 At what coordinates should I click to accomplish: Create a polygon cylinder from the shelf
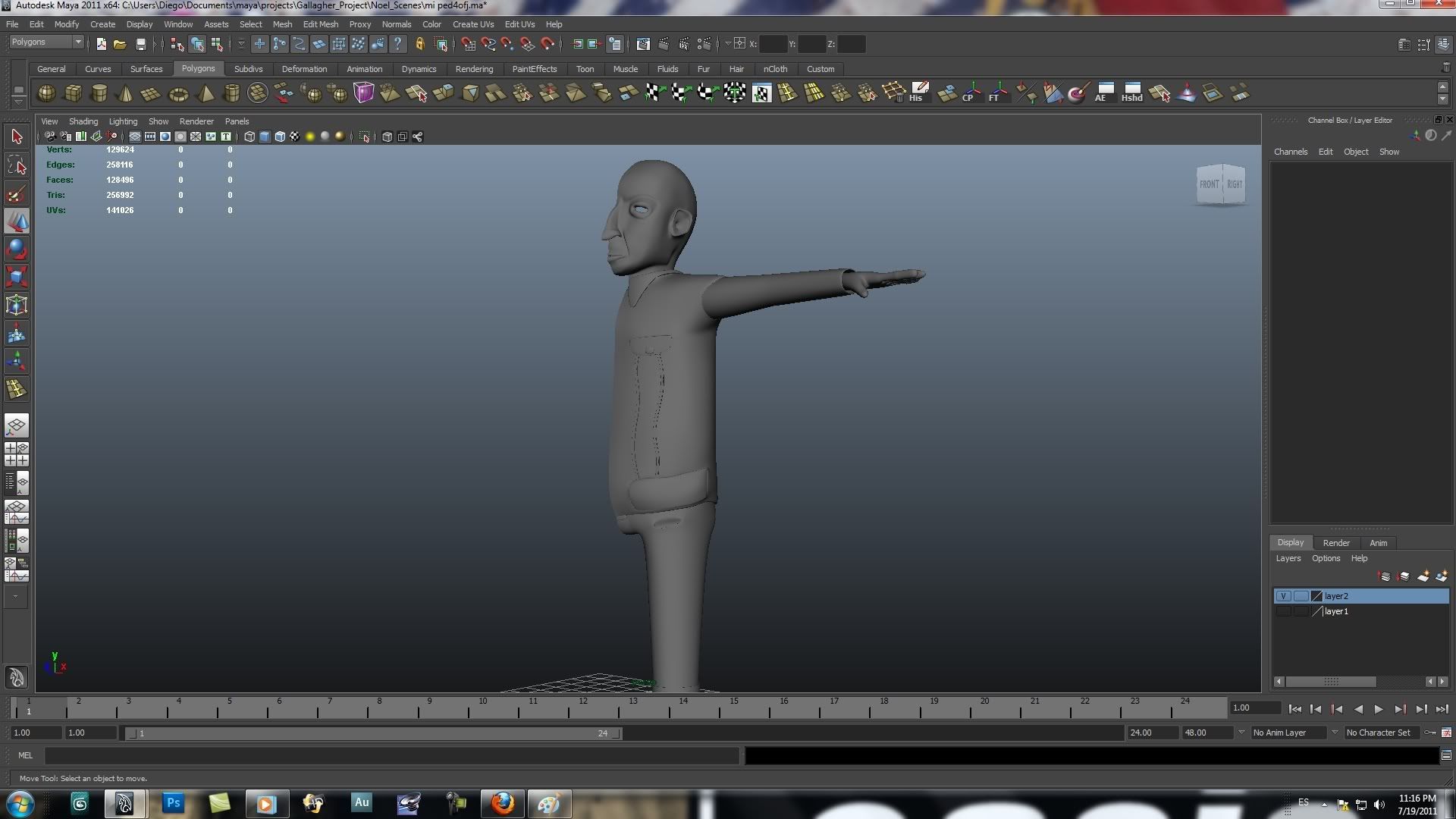coord(99,93)
